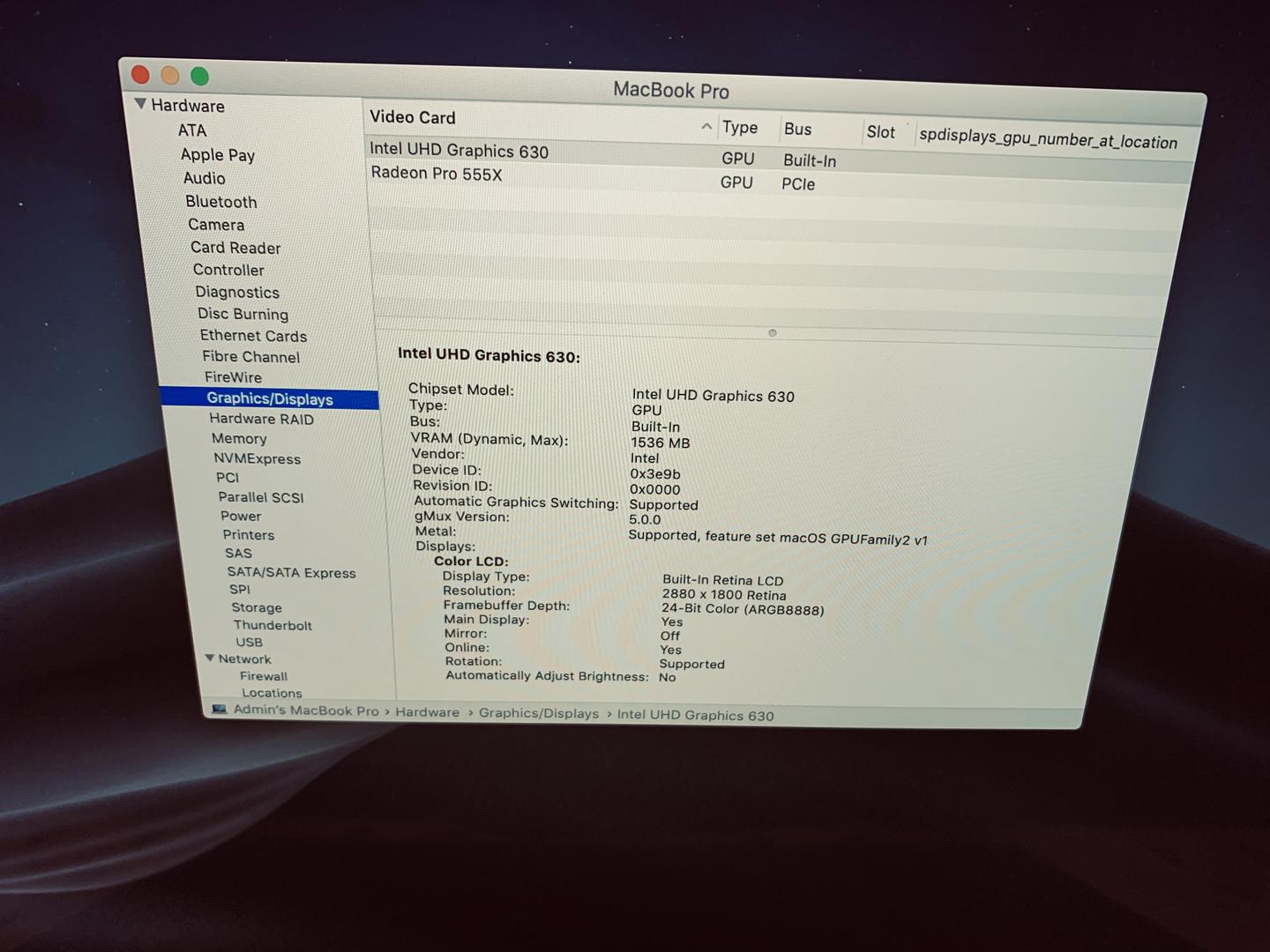View Diagnostics information

pyautogui.click(x=237, y=292)
